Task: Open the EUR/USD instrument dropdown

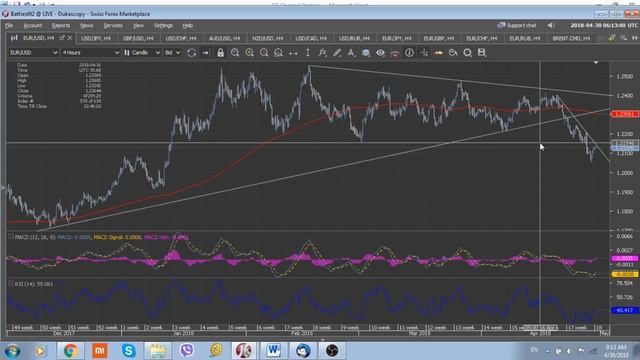Action: point(33,53)
